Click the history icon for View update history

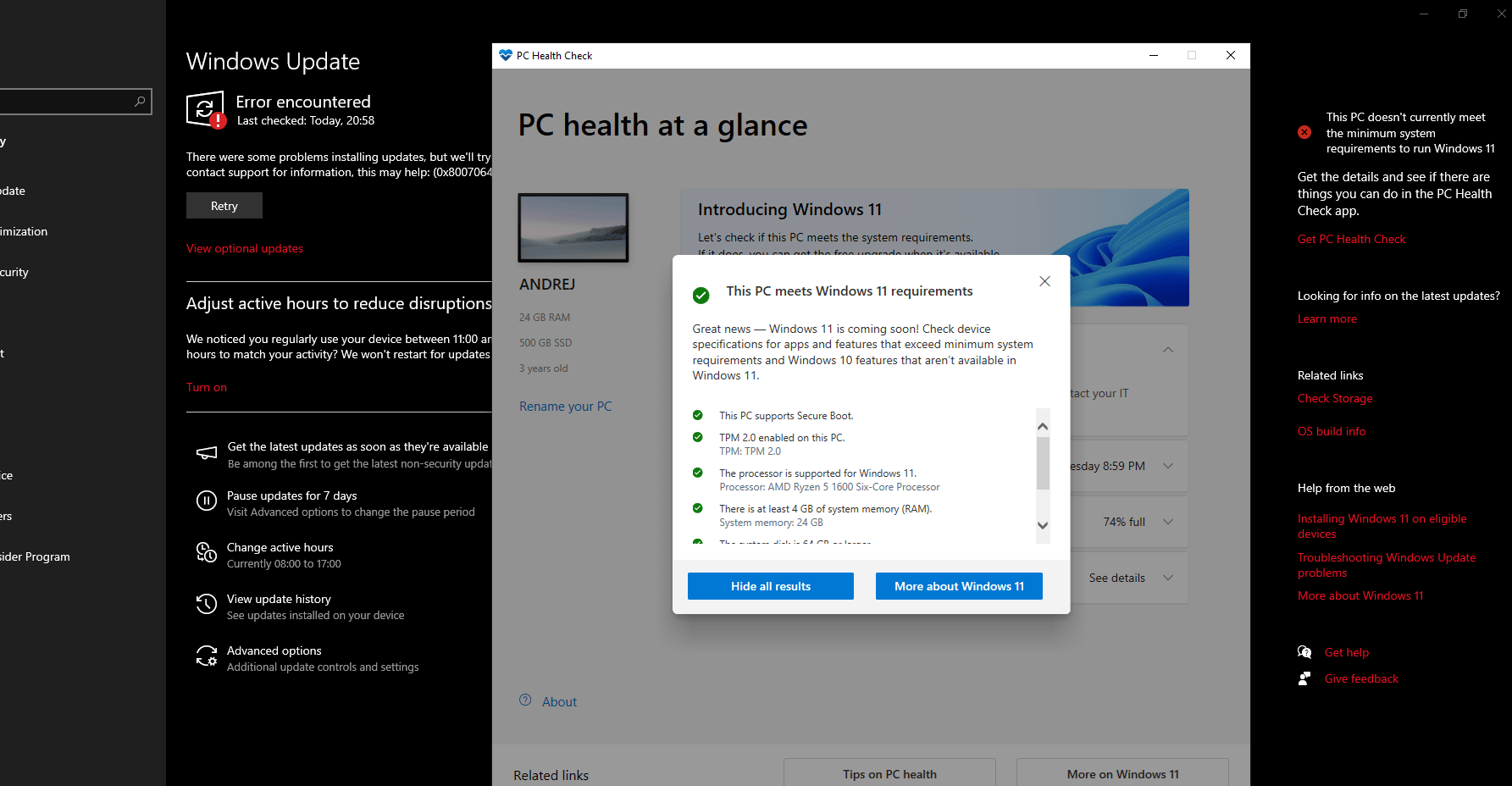click(207, 604)
